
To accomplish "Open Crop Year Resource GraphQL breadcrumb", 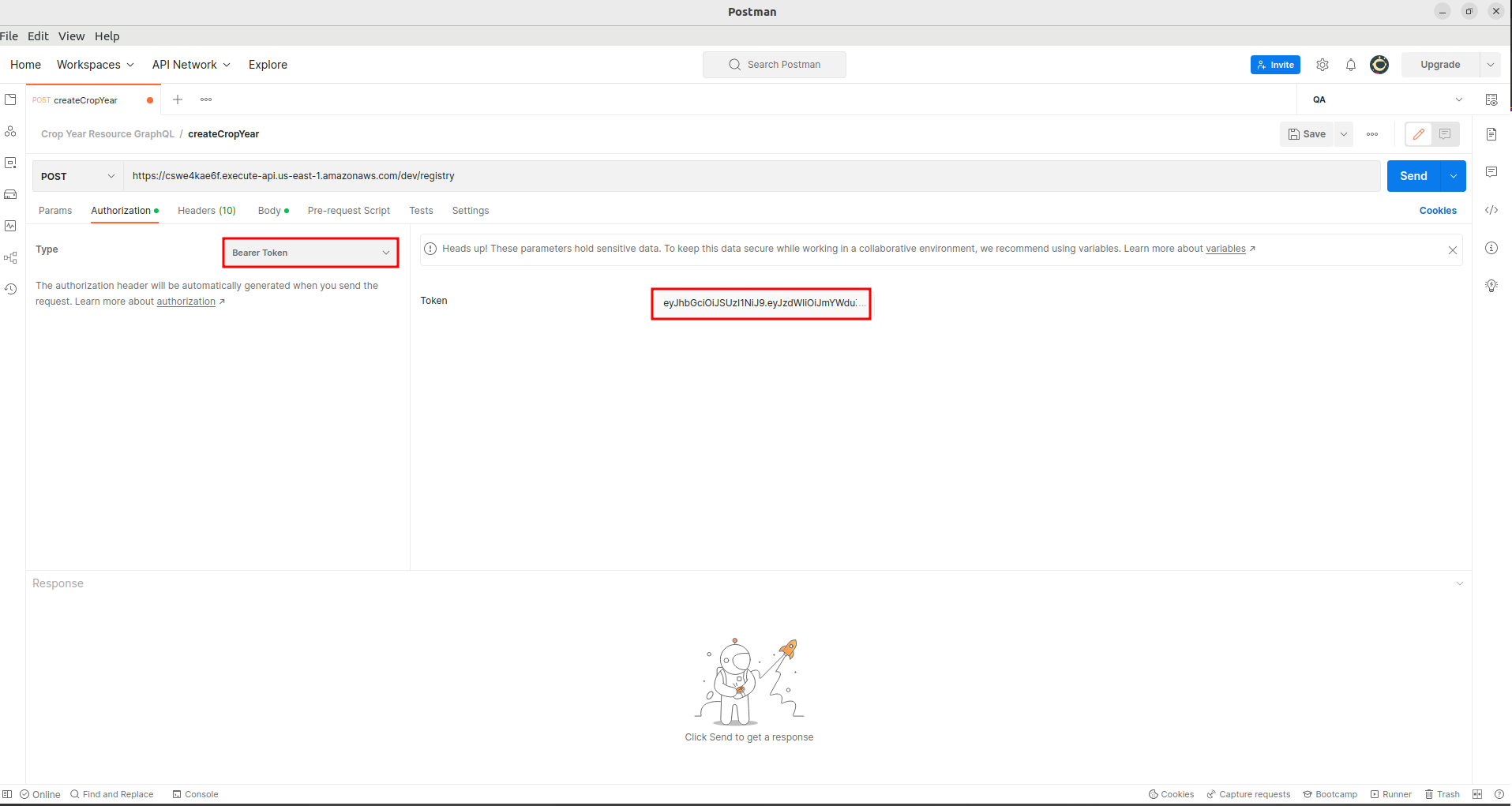I will [107, 134].
